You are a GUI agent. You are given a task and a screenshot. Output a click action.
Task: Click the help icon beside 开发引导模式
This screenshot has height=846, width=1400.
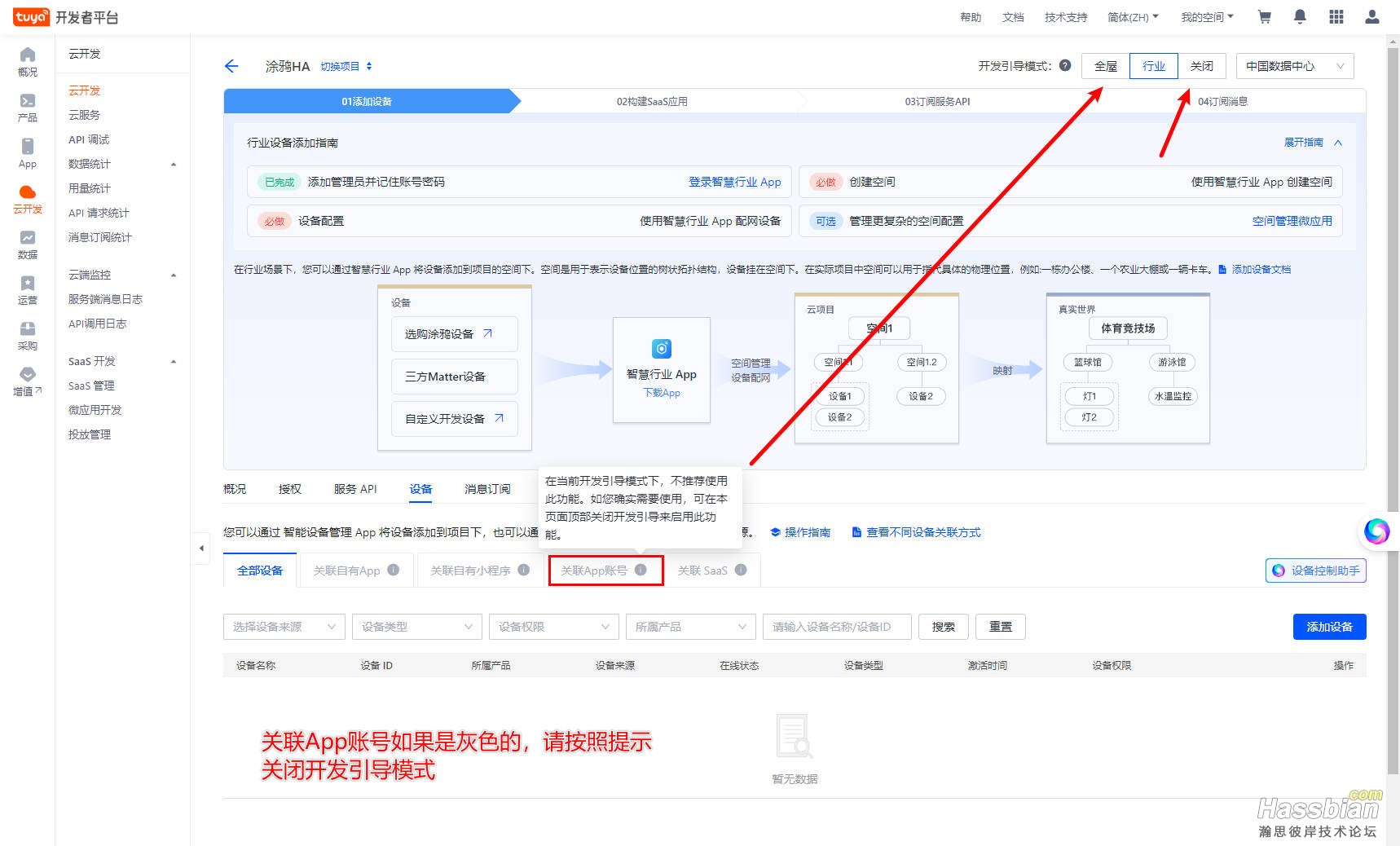tap(1065, 66)
